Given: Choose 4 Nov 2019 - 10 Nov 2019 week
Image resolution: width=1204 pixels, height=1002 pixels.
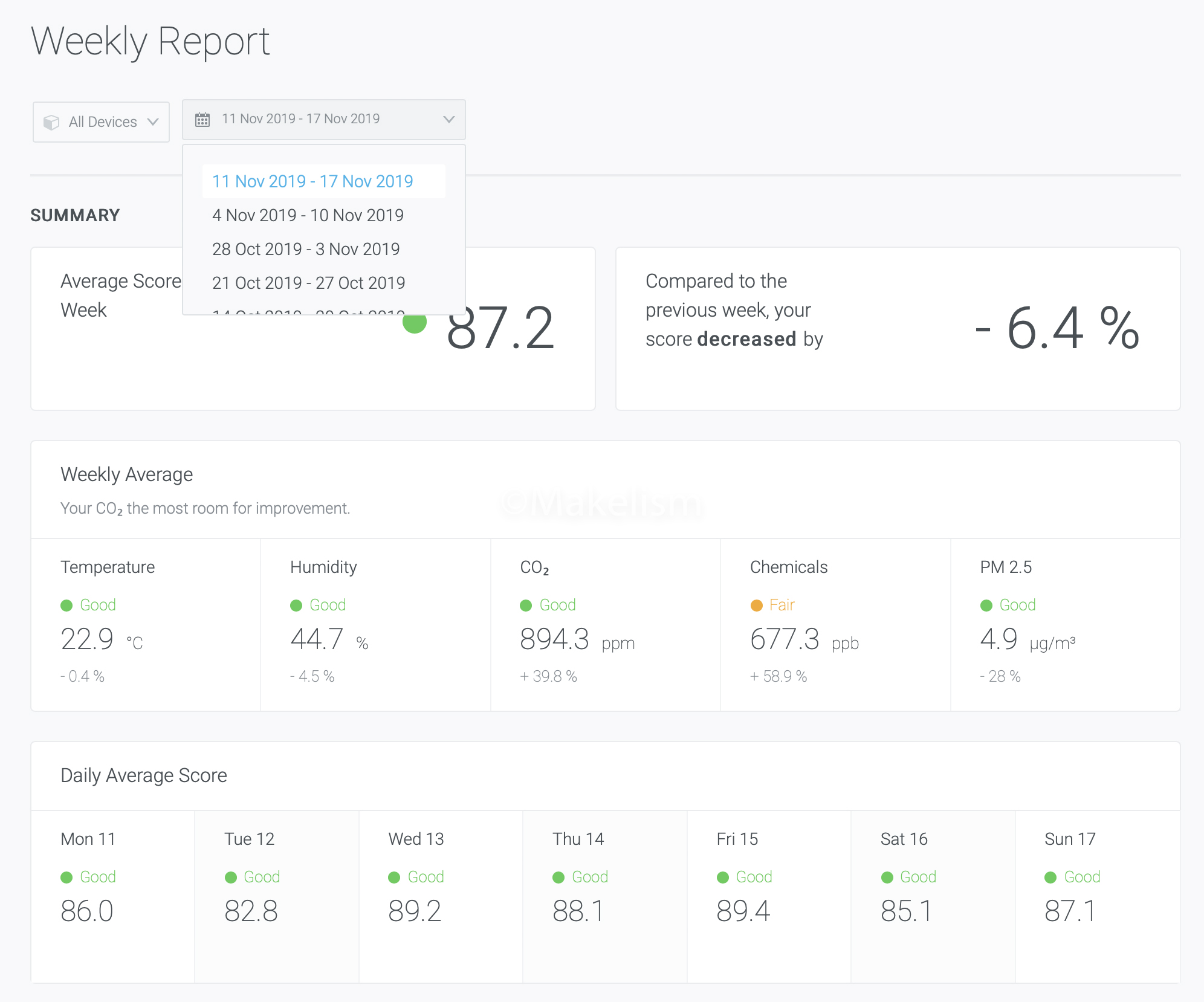Looking at the screenshot, I should (x=308, y=215).
